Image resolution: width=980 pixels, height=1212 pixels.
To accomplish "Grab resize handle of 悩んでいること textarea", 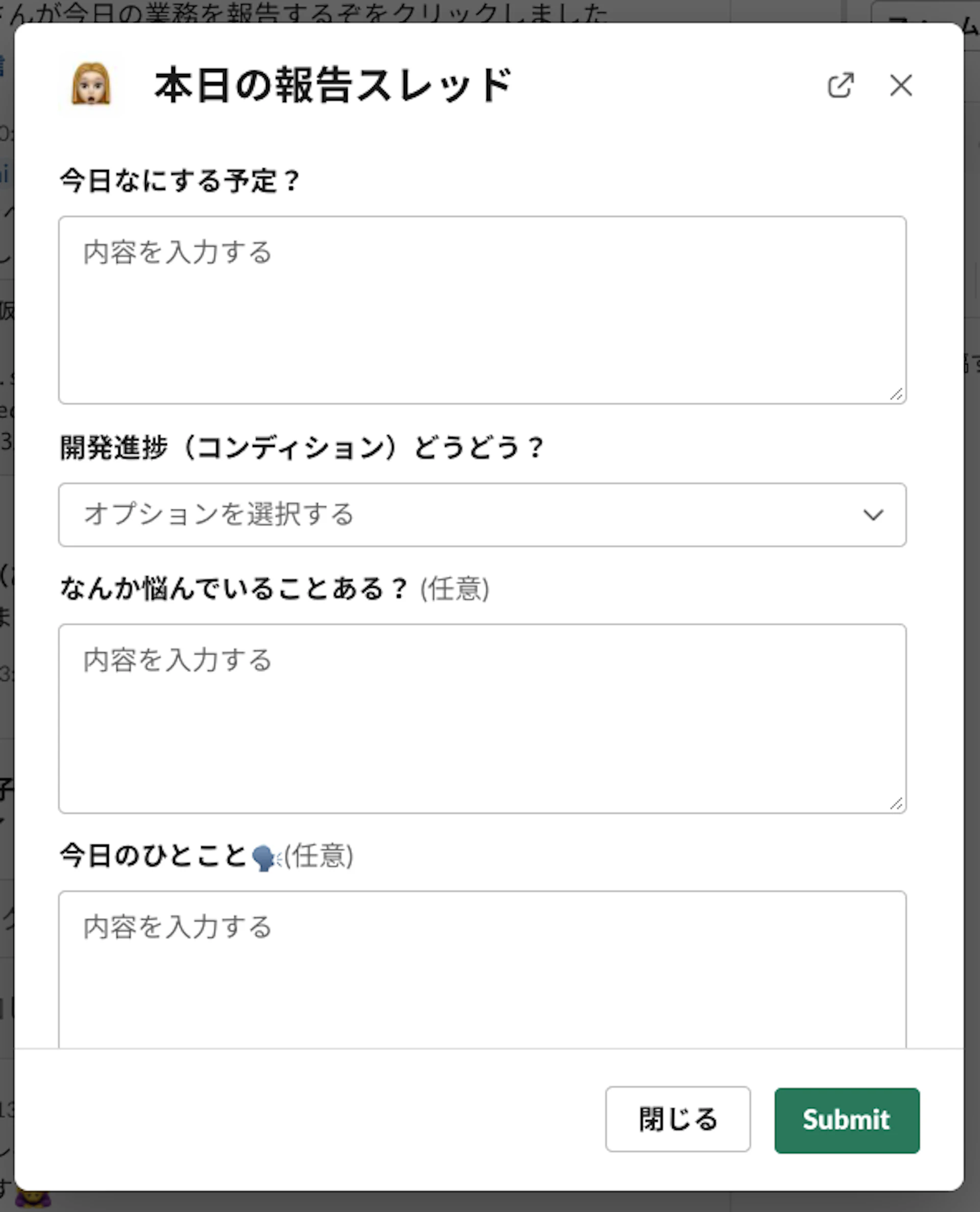I will click(896, 803).
